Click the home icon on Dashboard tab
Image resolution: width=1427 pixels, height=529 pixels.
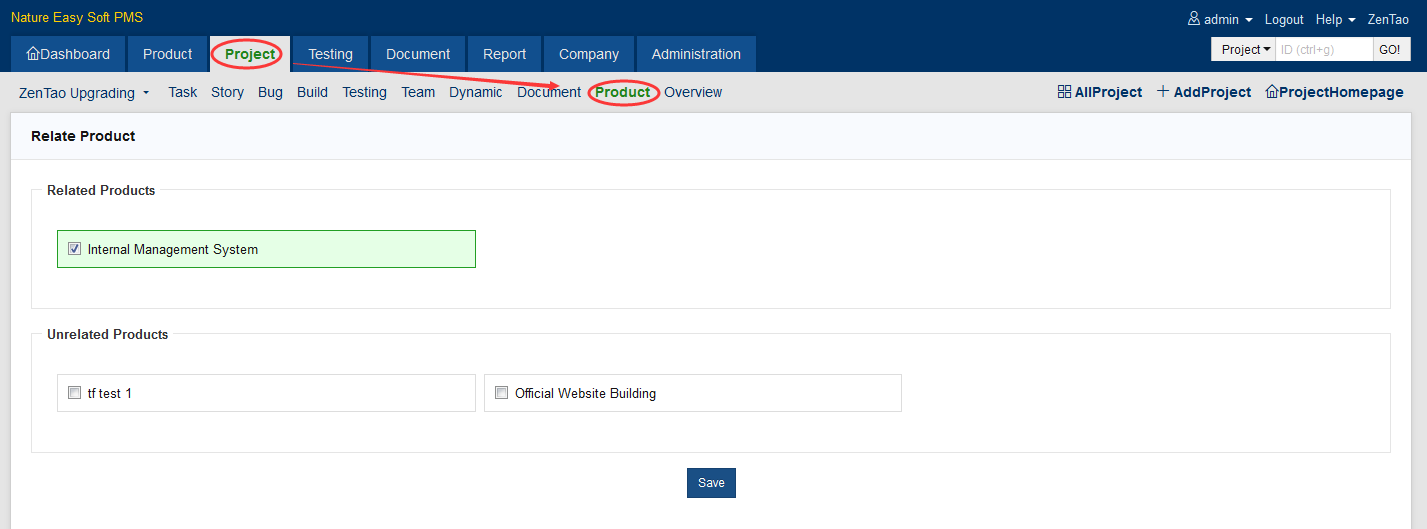[33, 54]
